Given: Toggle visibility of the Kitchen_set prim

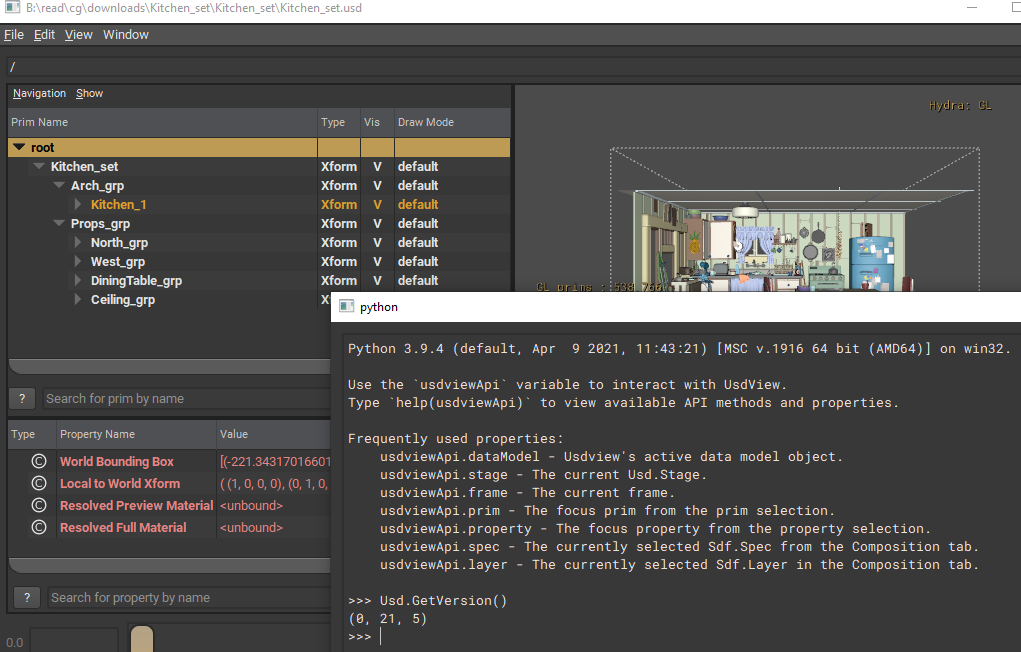Looking at the screenshot, I should pos(377,166).
